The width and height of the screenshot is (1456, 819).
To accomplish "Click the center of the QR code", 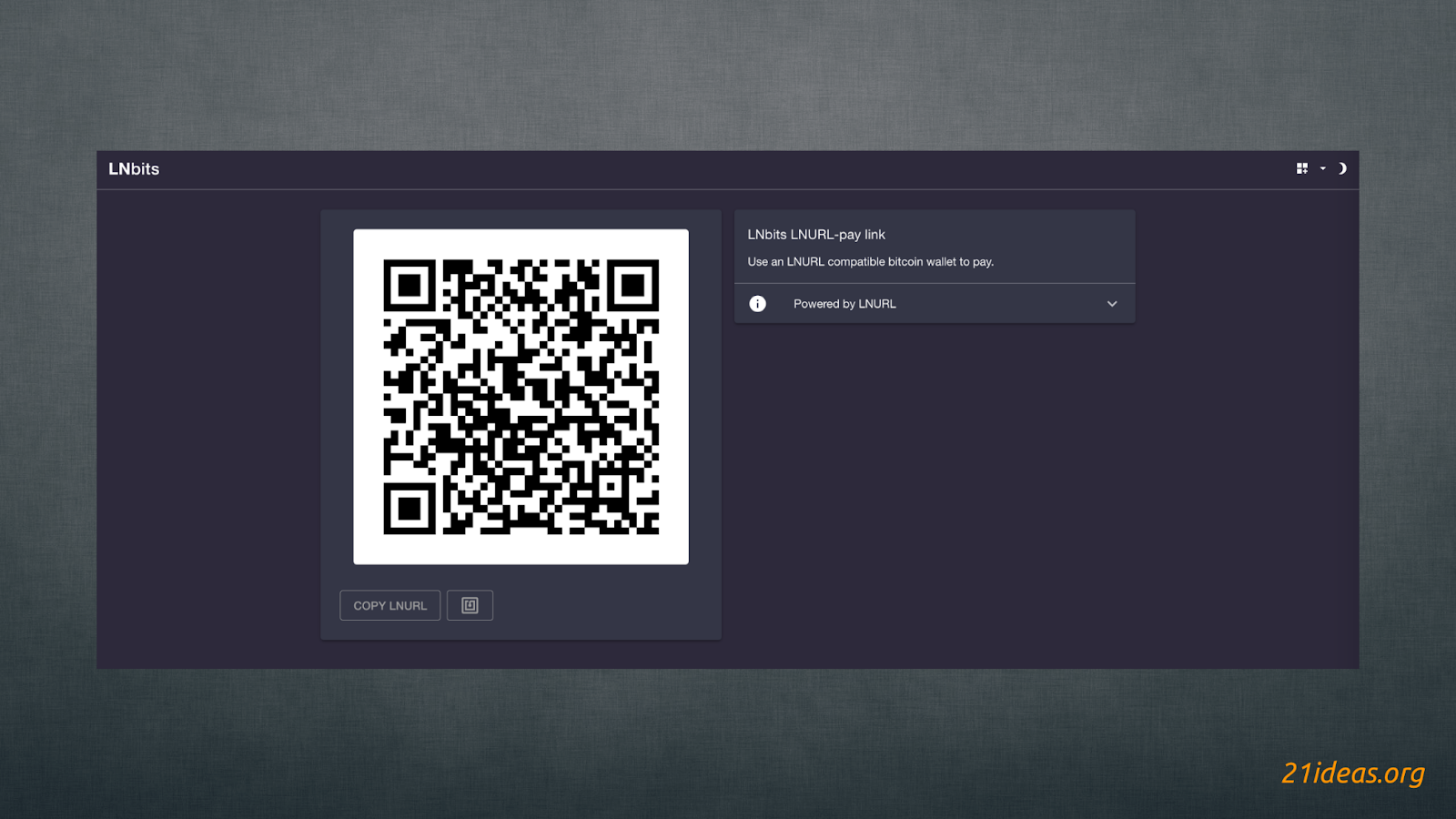I will (x=521, y=397).
